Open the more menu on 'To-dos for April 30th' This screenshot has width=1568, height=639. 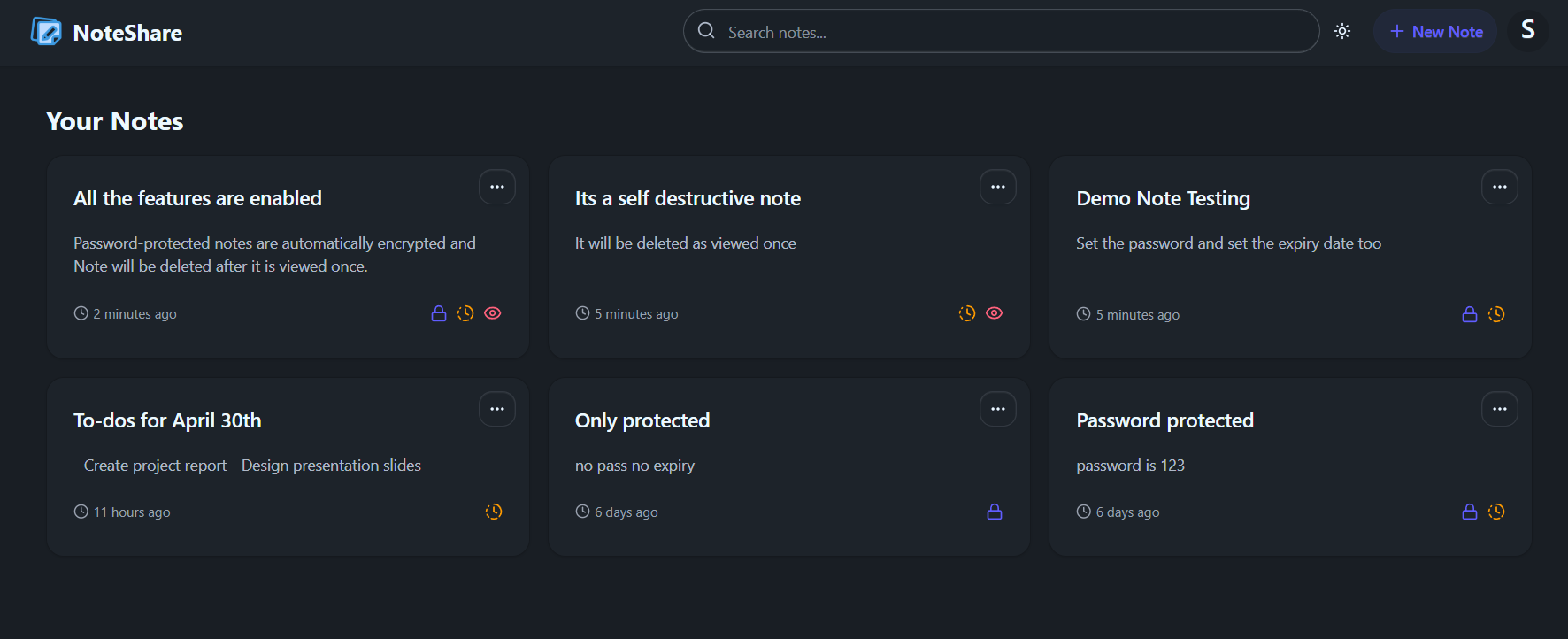[497, 409]
